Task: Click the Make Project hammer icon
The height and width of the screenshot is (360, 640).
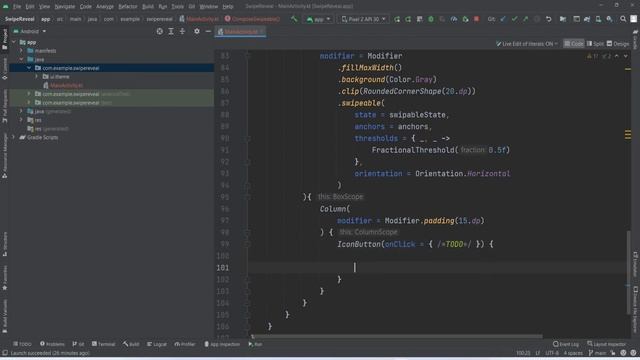Action: coord(294,19)
